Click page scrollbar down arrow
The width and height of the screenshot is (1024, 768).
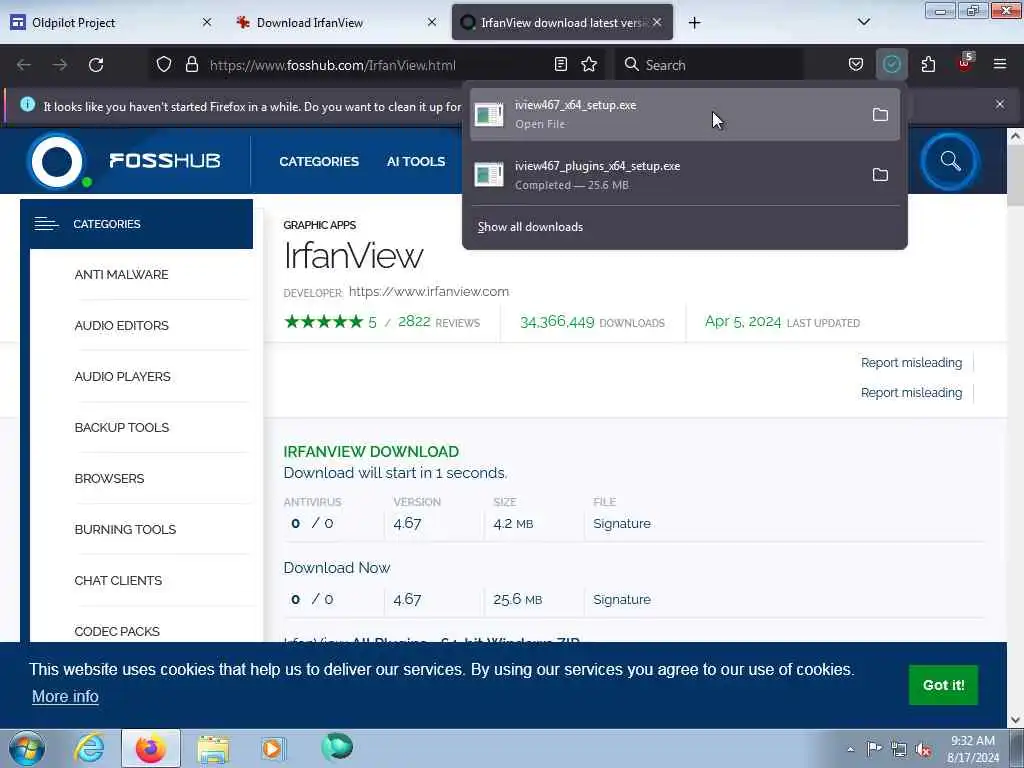click(x=1016, y=720)
